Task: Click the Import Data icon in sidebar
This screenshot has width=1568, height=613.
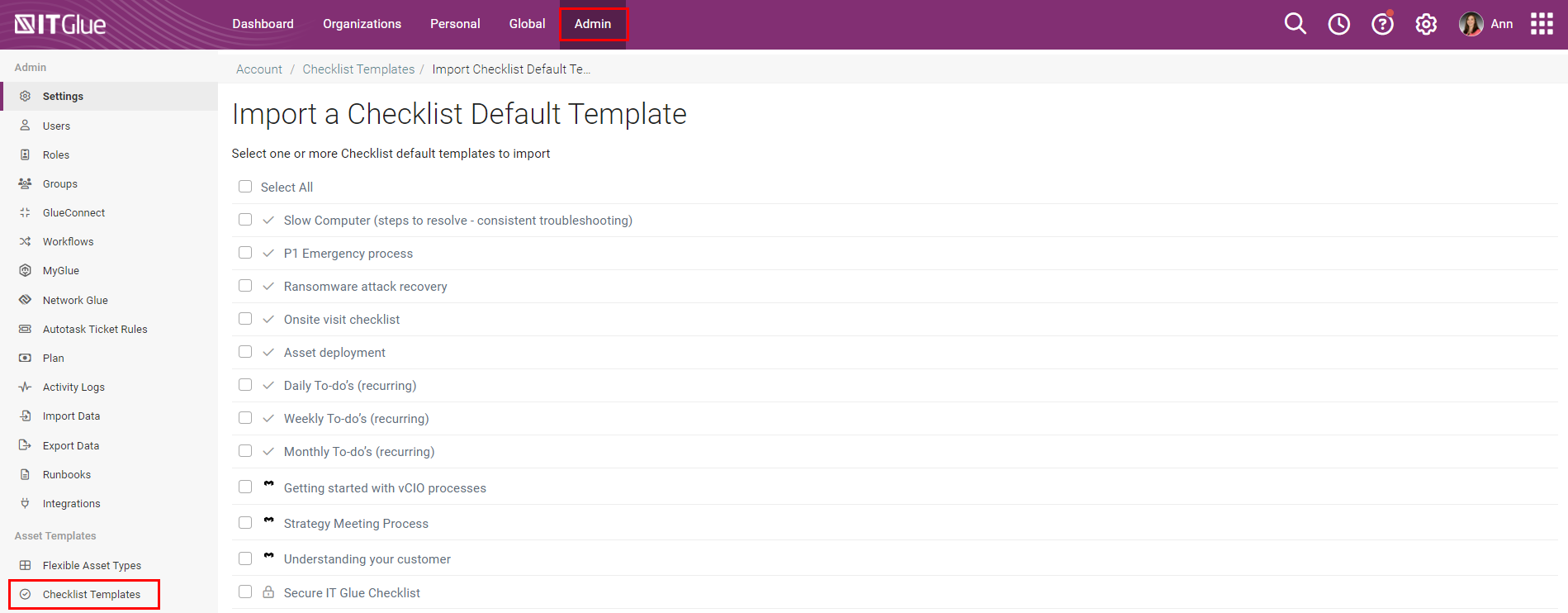Action: (x=26, y=416)
